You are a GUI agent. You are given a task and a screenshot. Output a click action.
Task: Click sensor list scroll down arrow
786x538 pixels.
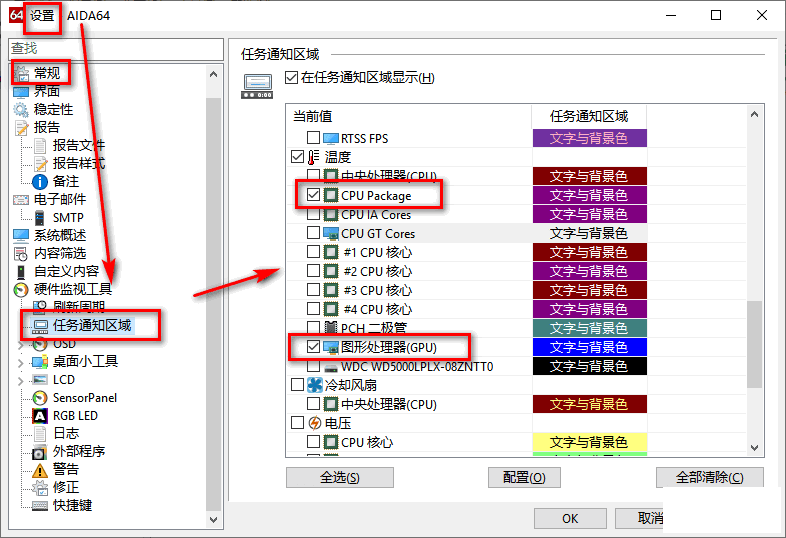point(754,448)
